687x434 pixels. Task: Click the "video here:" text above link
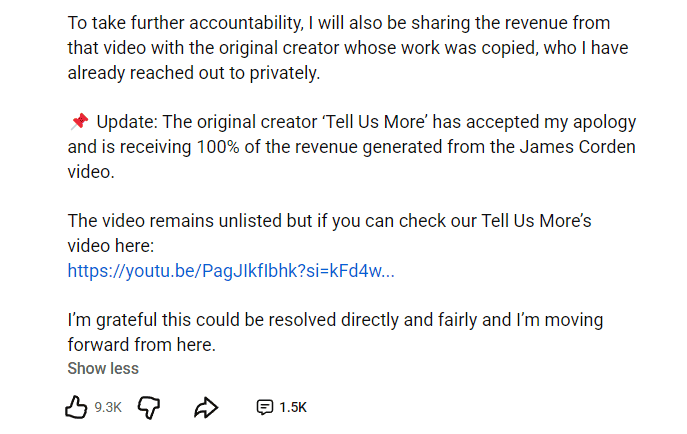pyautogui.click(x=110, y=245)
